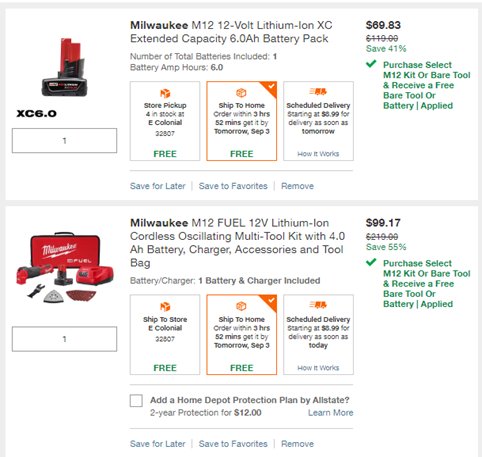This screenshot has height=457, width=482.
Task: Click green checkmark beside battery promo applied text
Action: click(371, 64)
